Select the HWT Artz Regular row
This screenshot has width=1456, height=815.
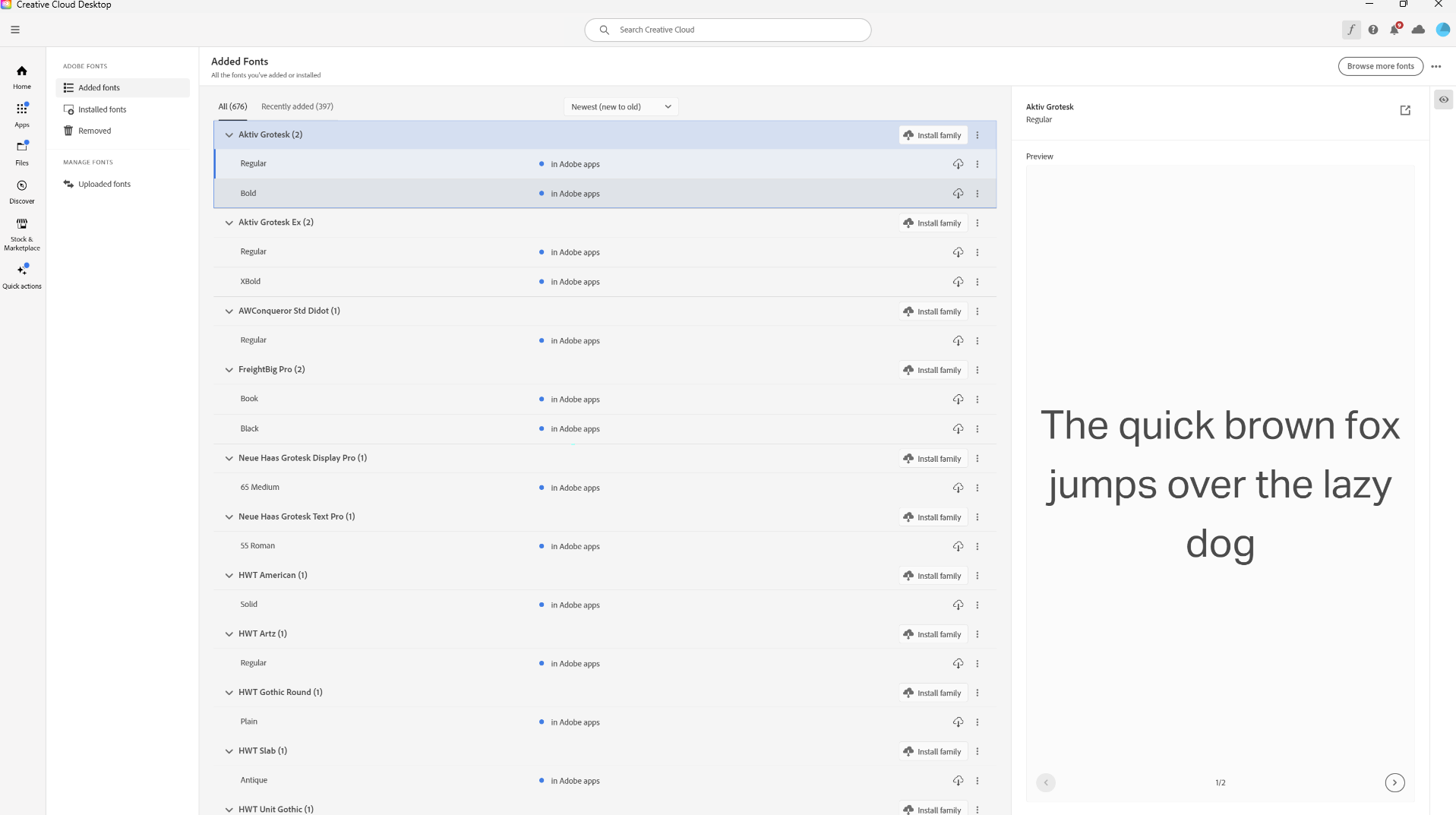[605, 663]
